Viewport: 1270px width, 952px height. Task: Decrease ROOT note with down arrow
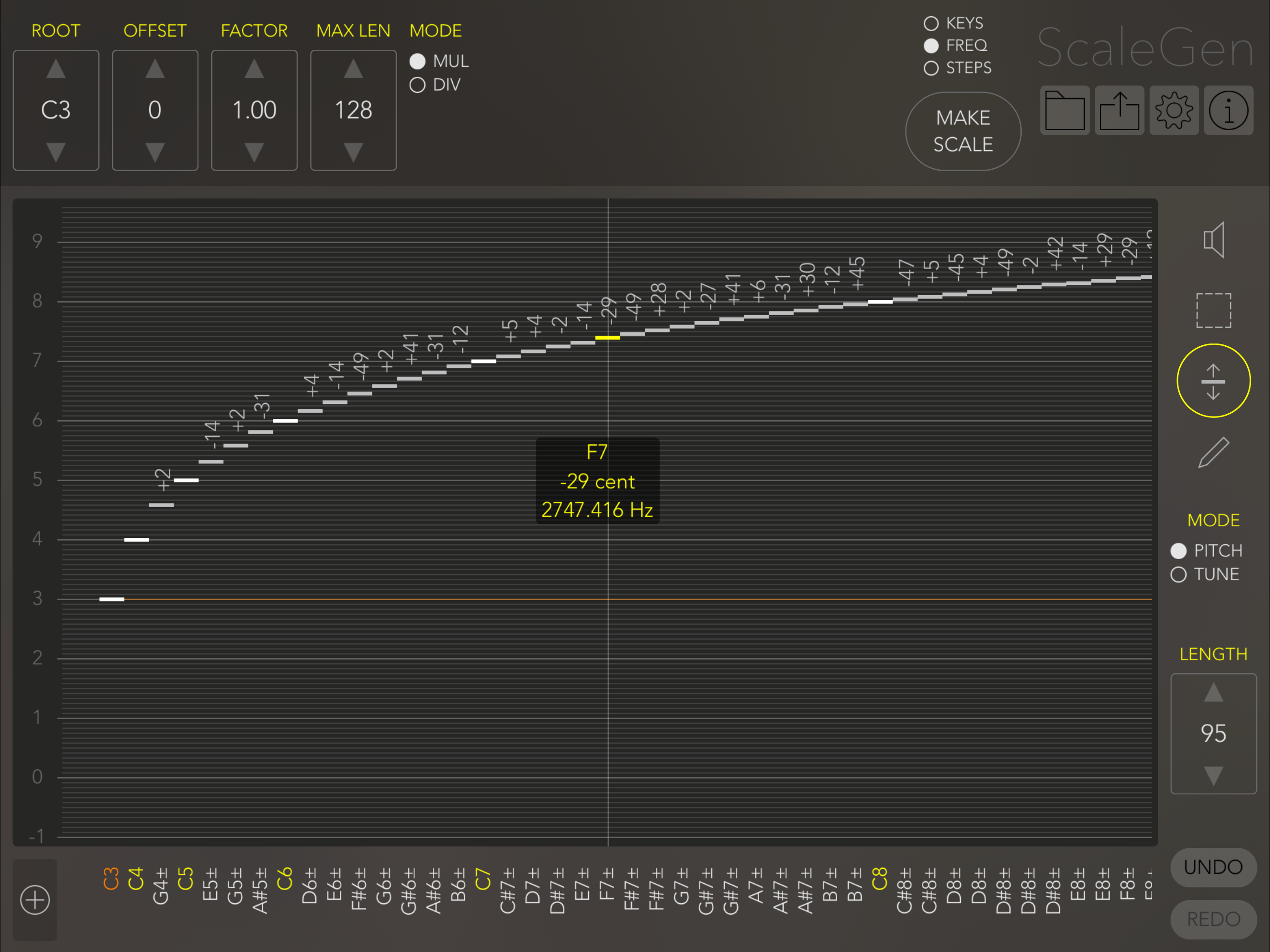[x=56, y=152]
